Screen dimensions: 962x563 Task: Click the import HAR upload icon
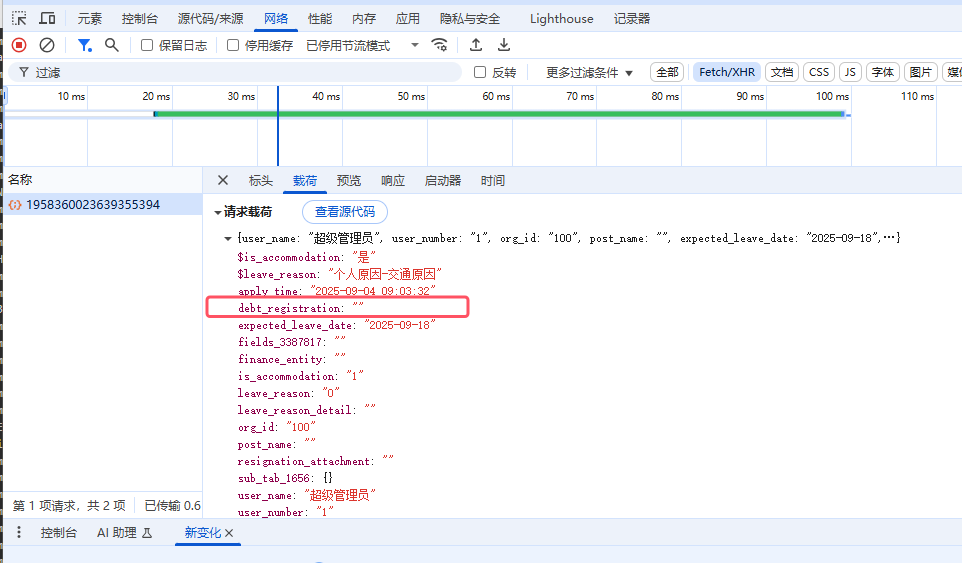476,45
